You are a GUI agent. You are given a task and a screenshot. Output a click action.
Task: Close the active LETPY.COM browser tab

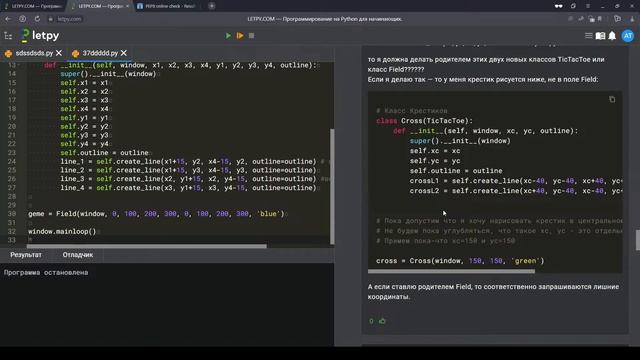click(127, 6)
